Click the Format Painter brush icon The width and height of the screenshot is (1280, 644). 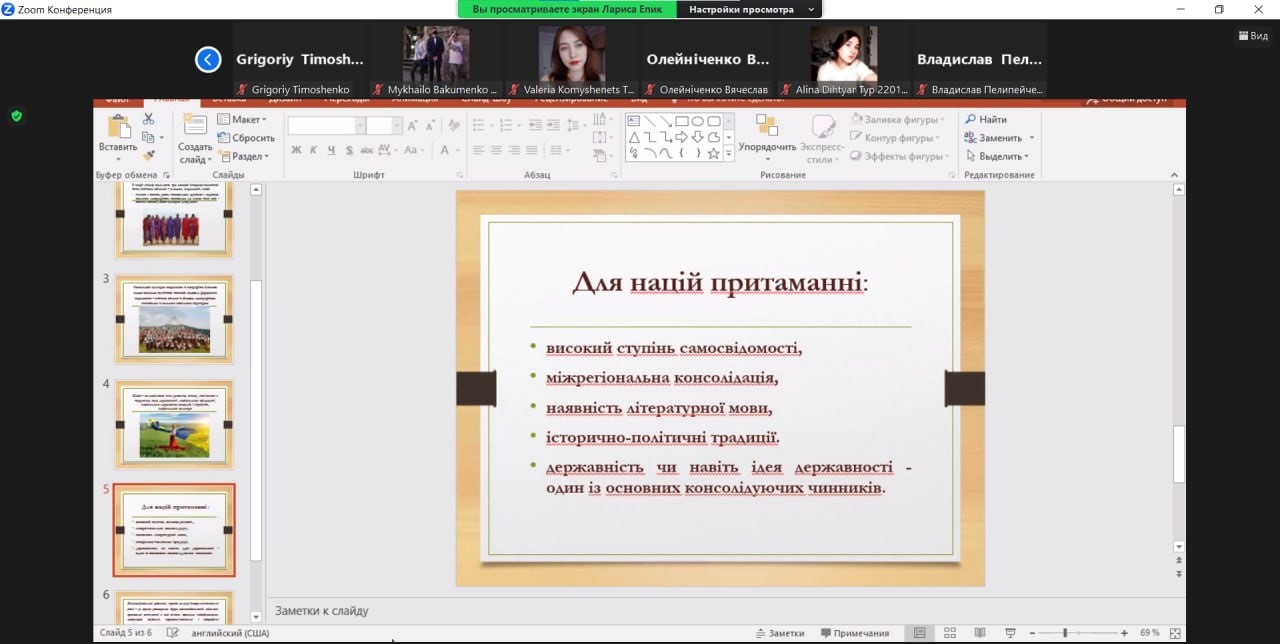[148, 155]
